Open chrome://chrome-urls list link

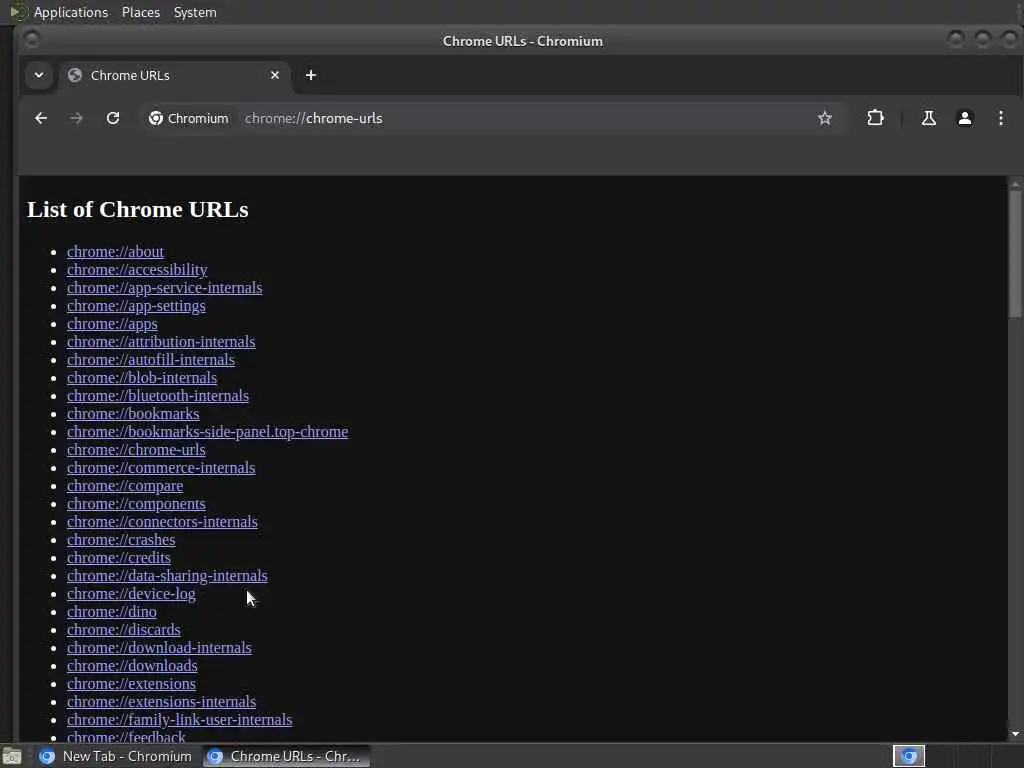coord(136,450)
